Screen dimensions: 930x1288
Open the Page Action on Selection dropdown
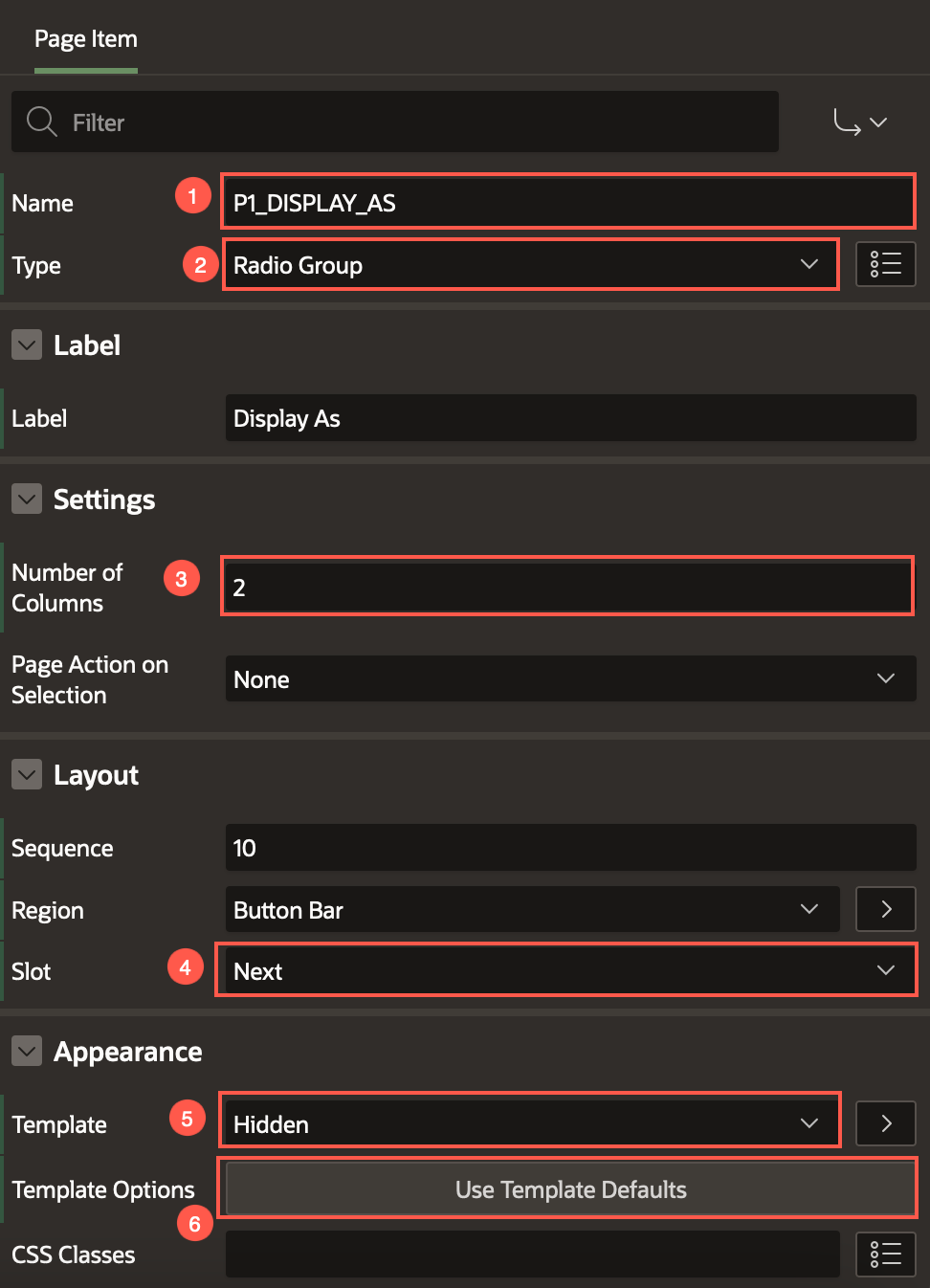coord(570,679)
